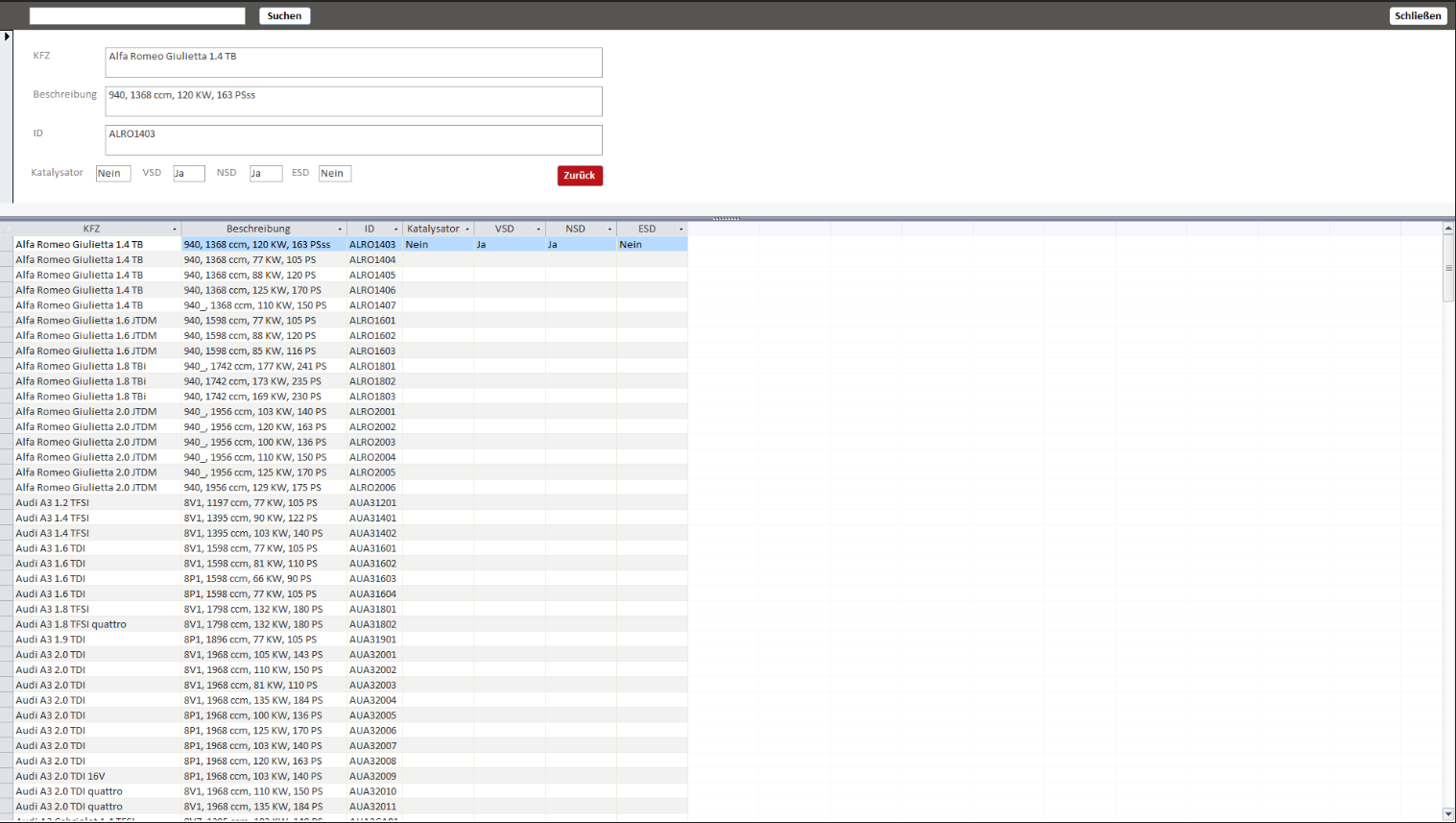Image resolution: width=1456 pixels, height=823 pixels.
Task: Click description '940_, 1742 ccm, 177 KW, 241 PS'
Action: coord(264,366)
